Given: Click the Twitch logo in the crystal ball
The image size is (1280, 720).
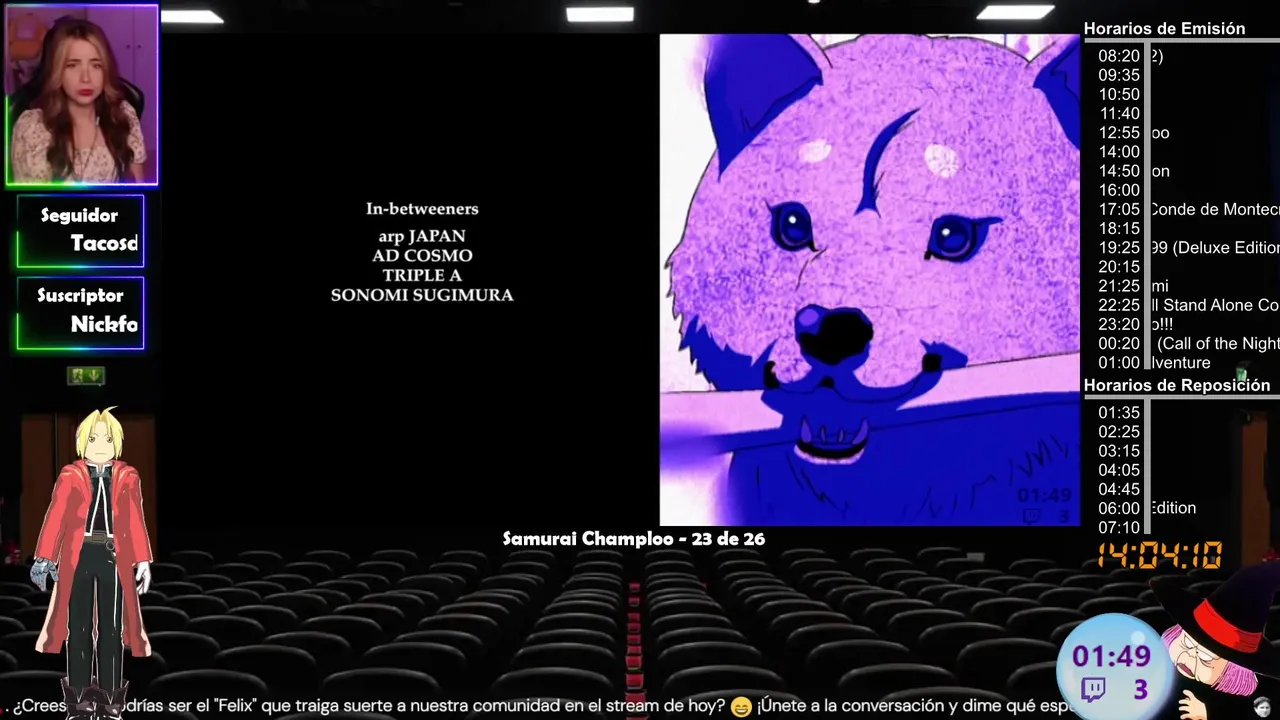Looking at the screenshot, I should pos(1093,689).
